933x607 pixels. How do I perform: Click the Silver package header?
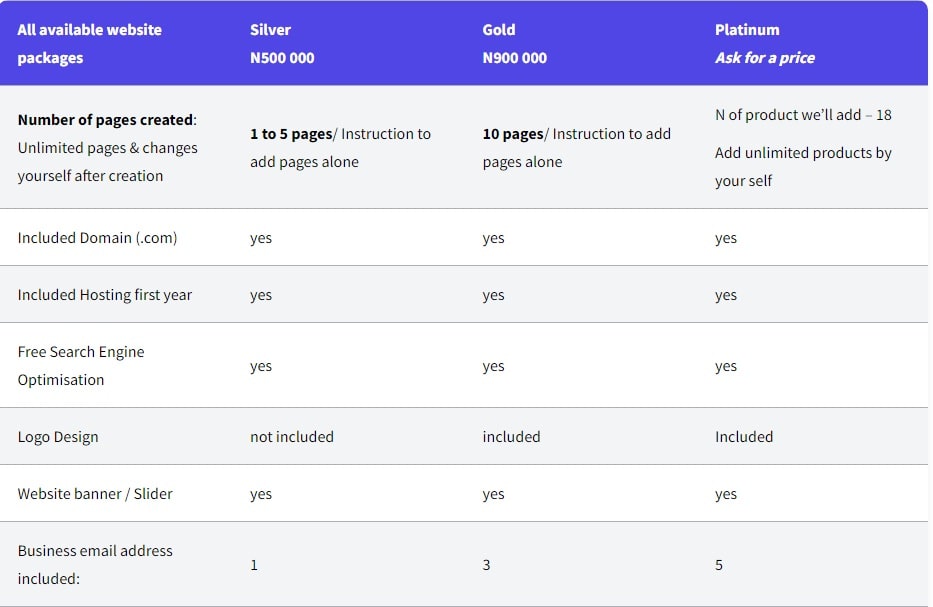[x=270, y=30]
